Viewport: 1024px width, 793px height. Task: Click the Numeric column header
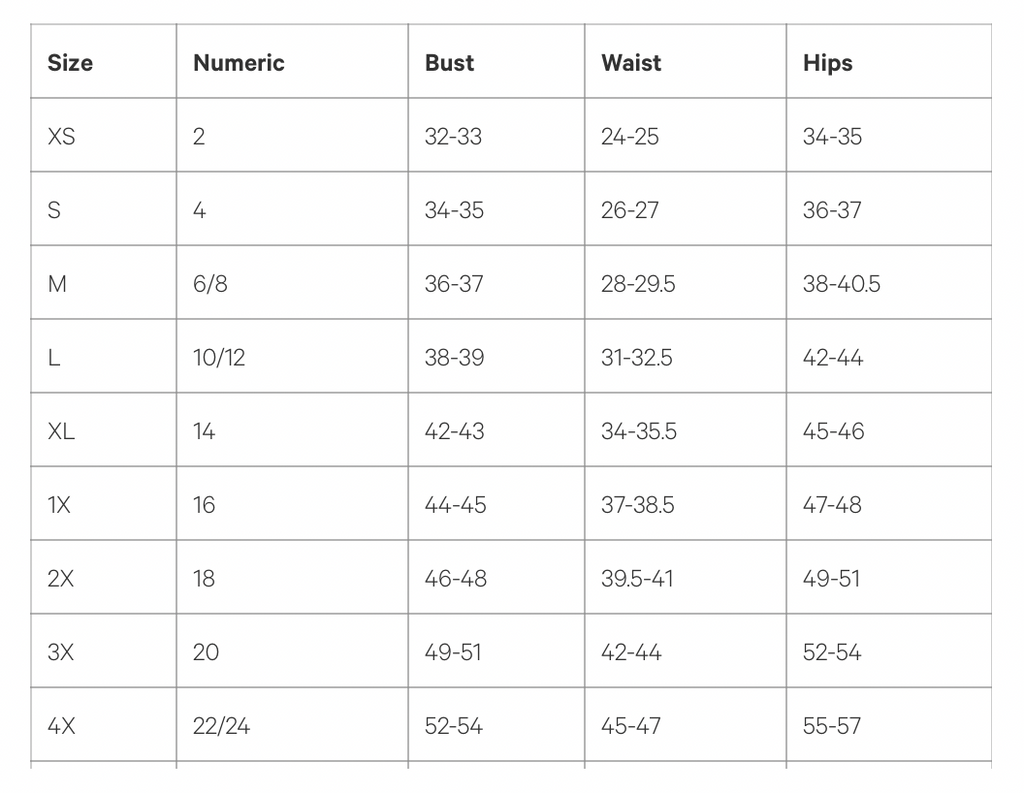[238, 63]
